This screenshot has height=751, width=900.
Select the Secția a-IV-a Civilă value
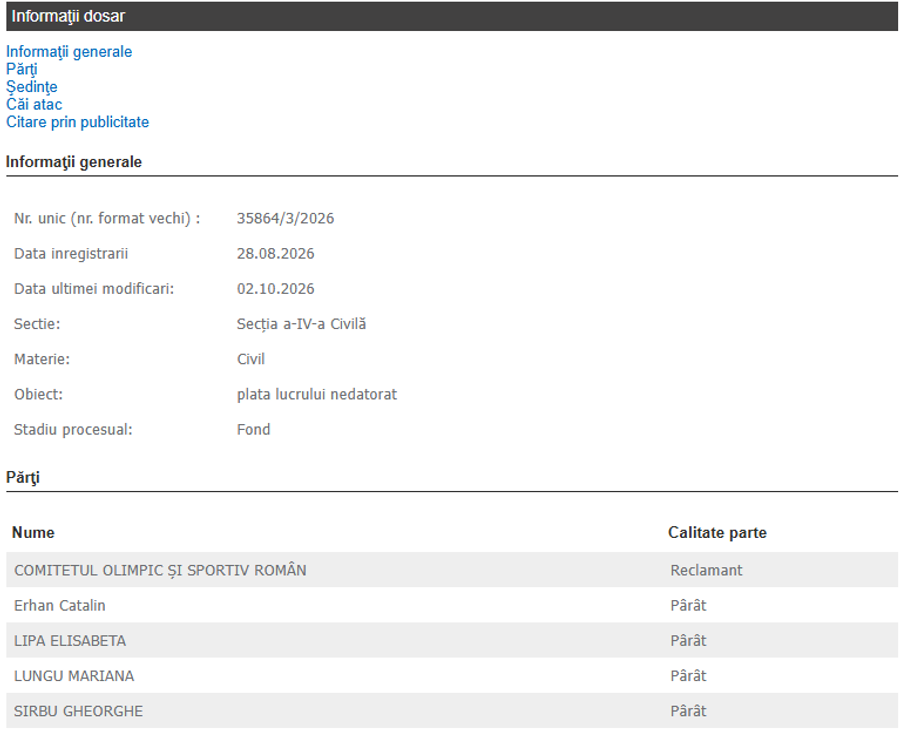[301, 324]
